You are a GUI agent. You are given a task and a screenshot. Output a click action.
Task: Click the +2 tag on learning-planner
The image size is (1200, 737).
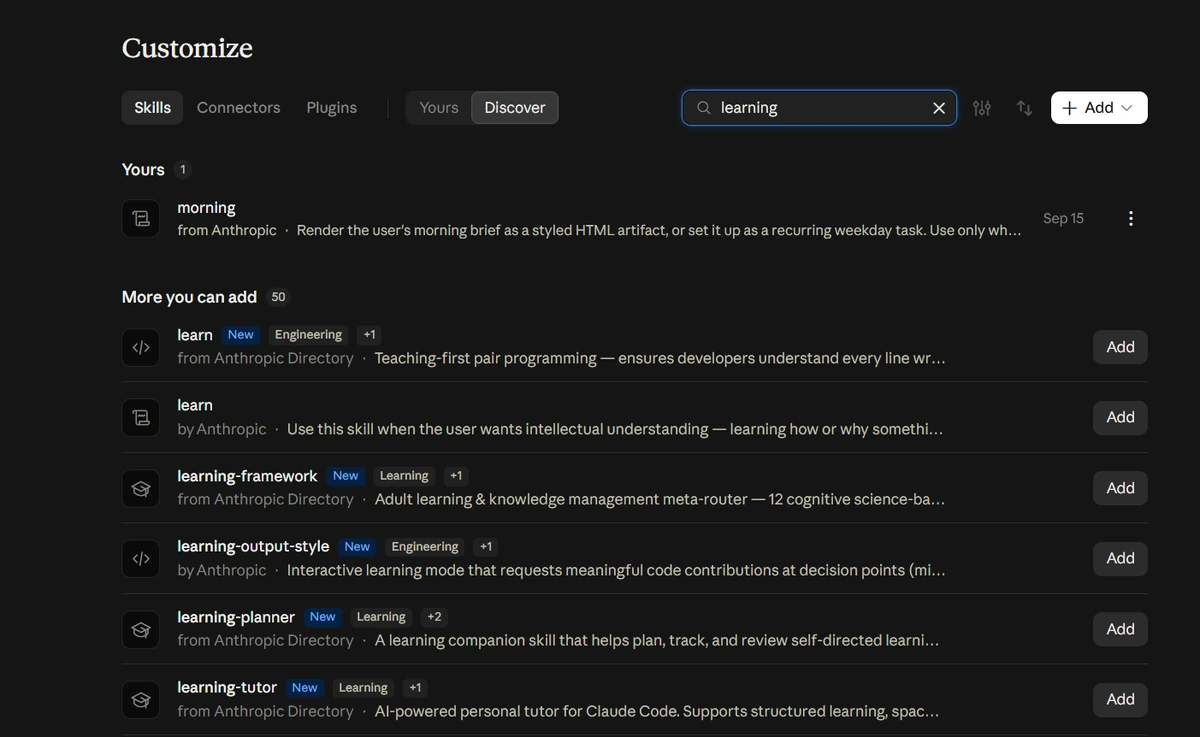434,617
